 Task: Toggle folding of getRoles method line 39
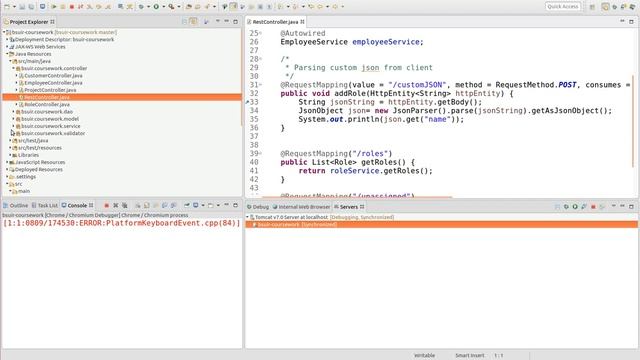click(x=261, y=153)
